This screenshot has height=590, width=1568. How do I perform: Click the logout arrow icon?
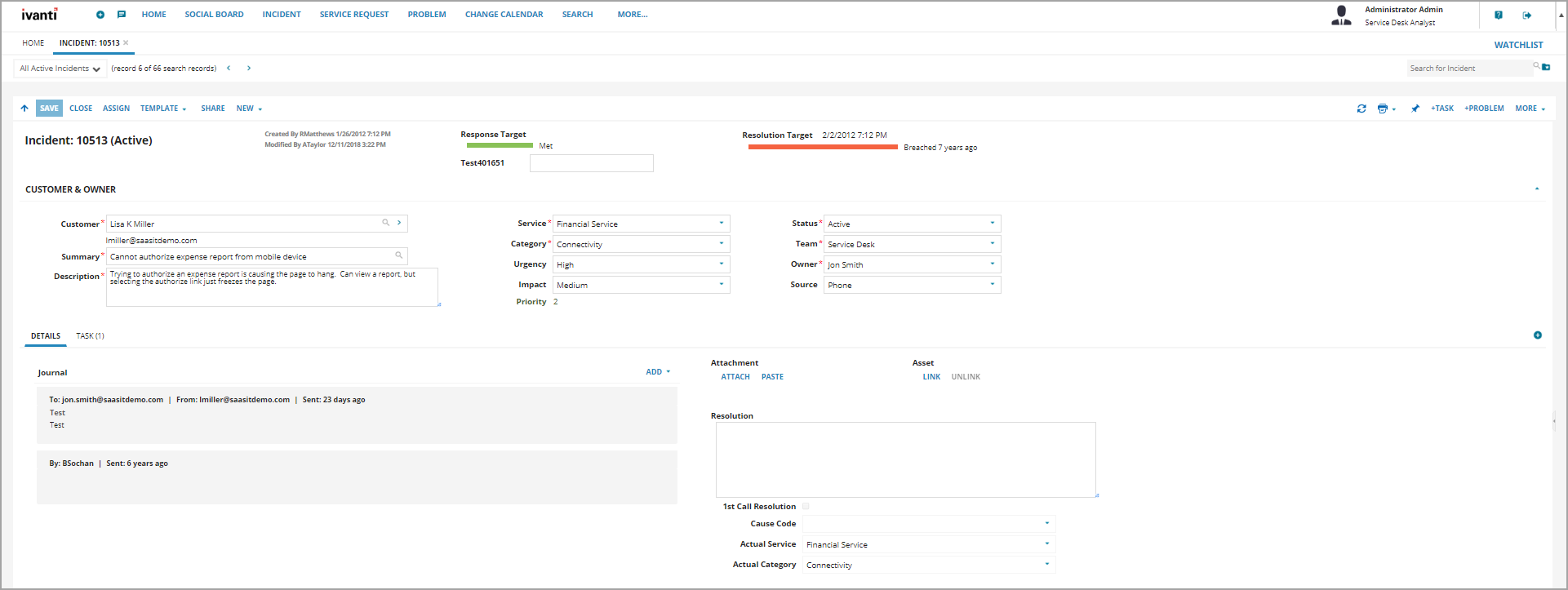coord(1527,15)
